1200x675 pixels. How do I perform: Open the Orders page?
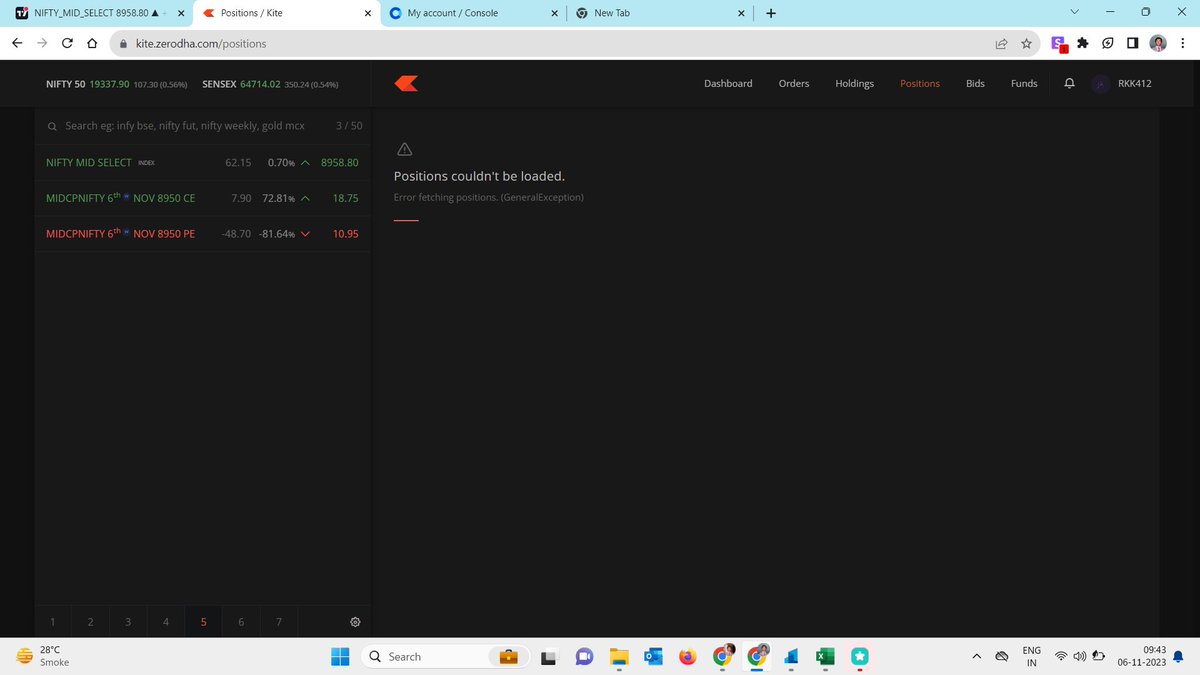coord(794,84)
